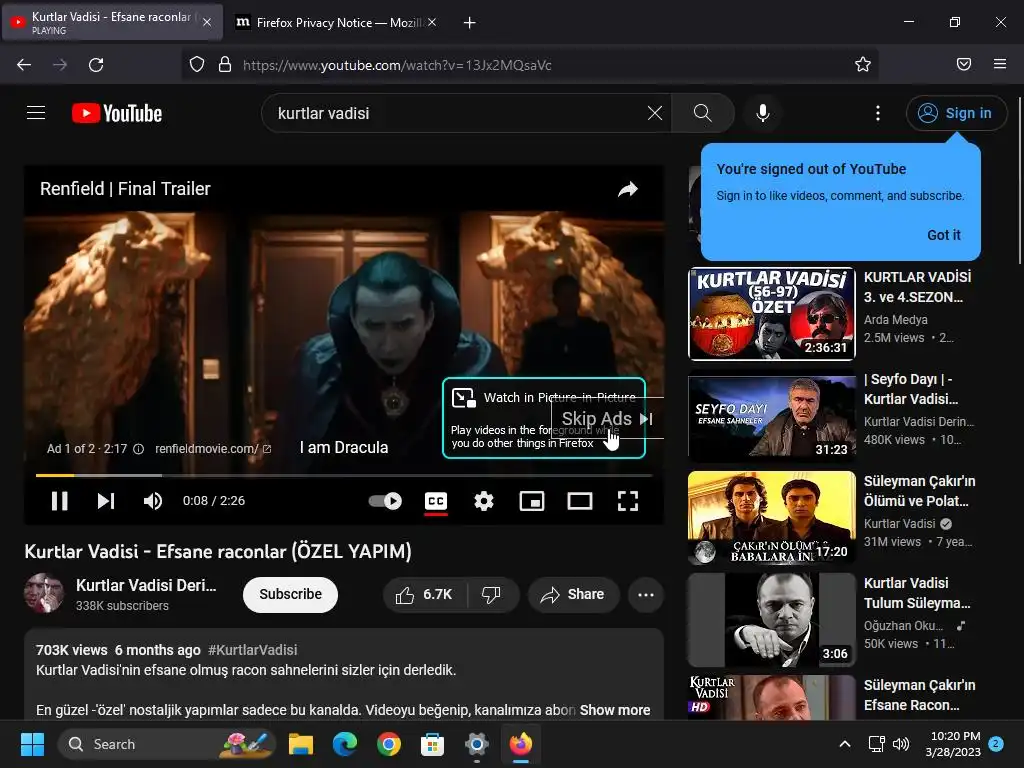Launch Google Chrome from taskbar
Image resolution: width=1024 pixels, height=768 pixels.
pyautogui.click(x=389, y=744)
